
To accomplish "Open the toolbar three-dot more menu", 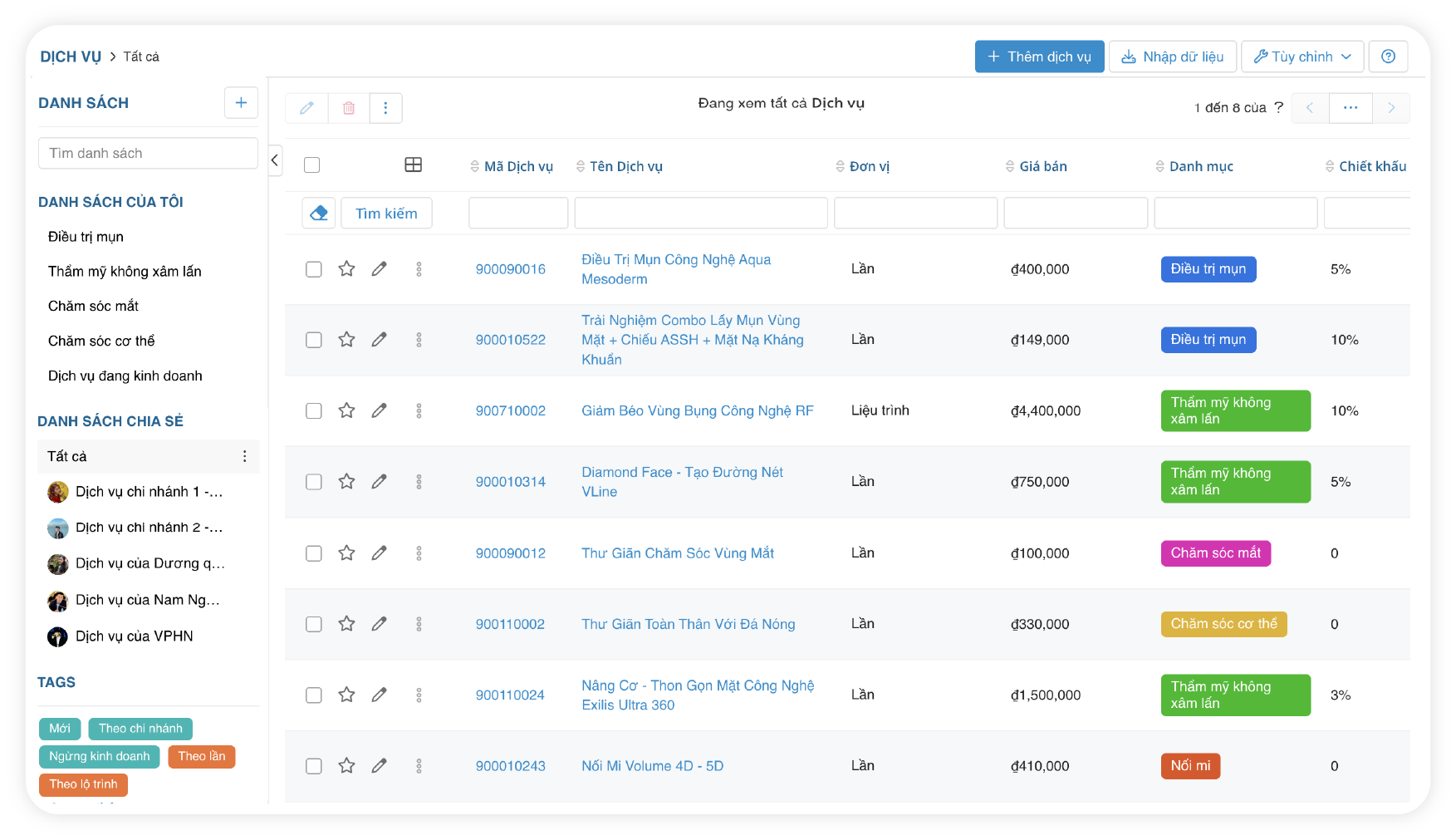I will coord(385,108).
